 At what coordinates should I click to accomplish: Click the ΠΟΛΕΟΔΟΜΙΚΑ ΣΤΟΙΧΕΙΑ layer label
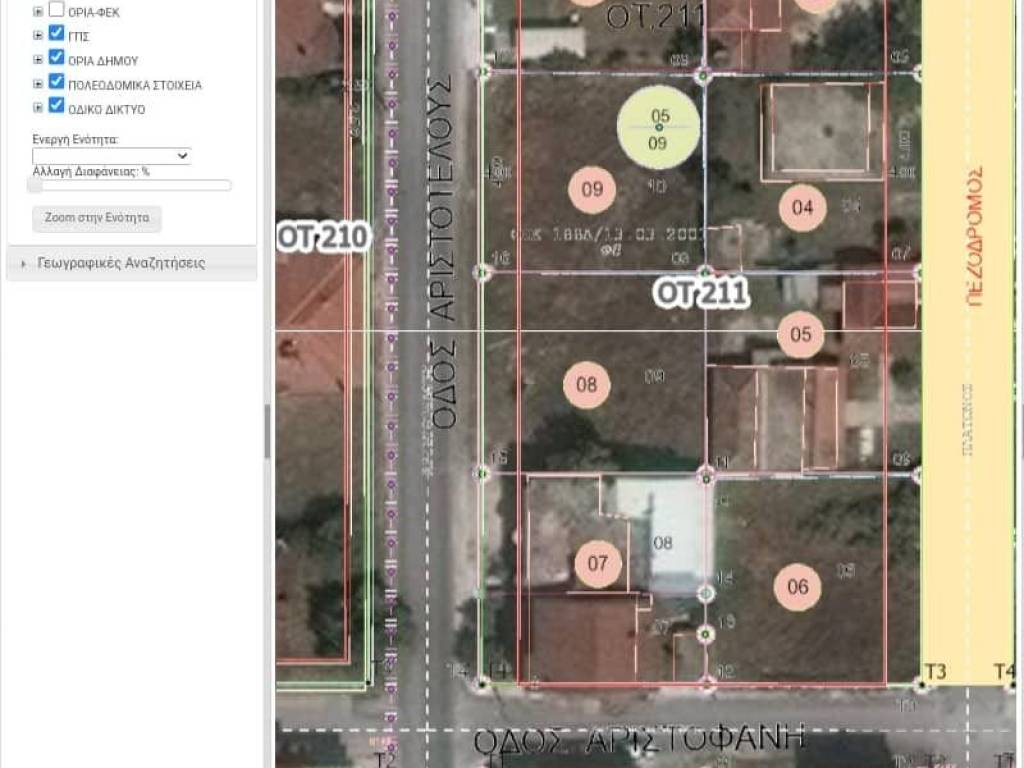pos(135,85)
